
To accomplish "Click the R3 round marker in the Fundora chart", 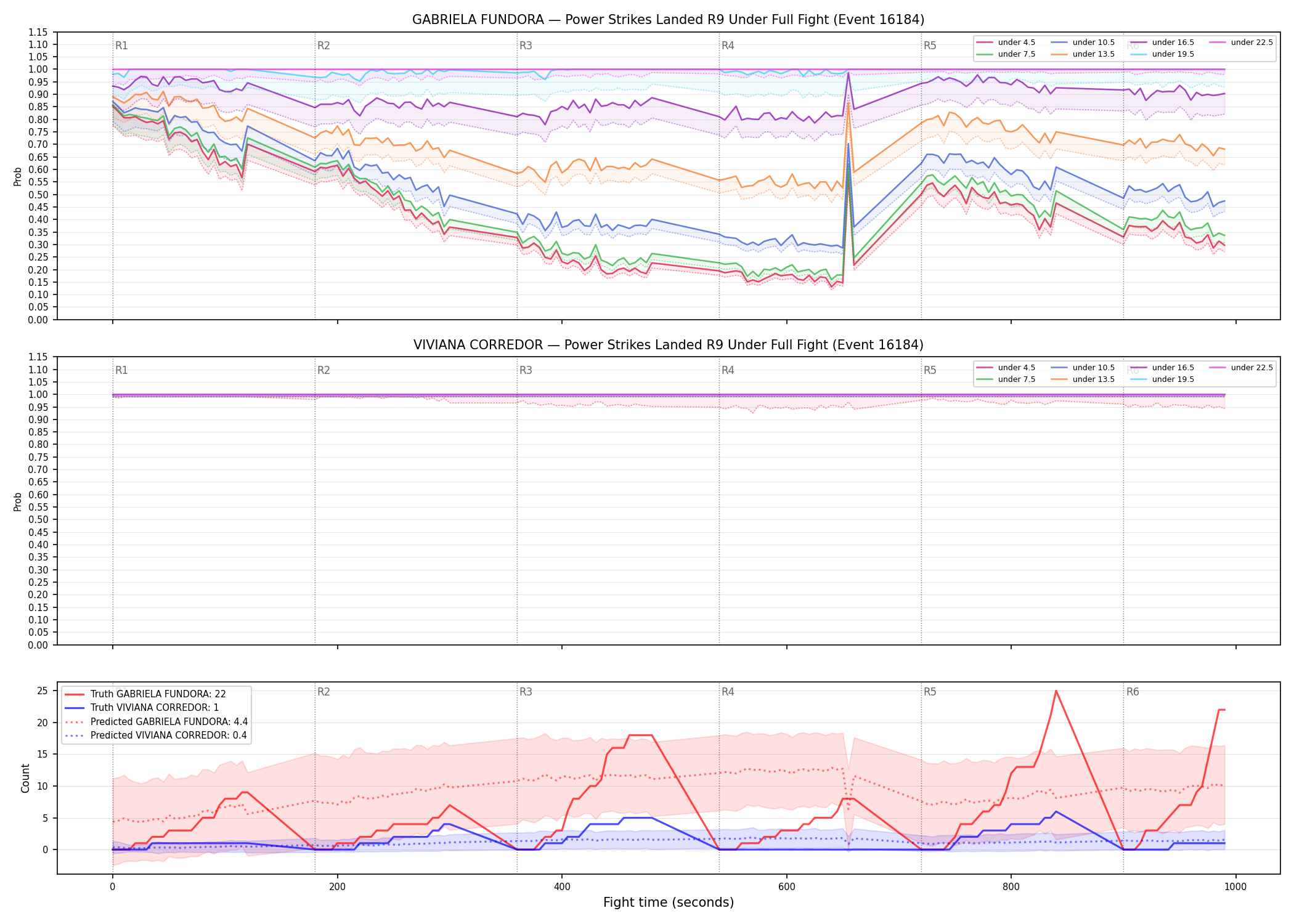I will click(x=526, y=46).
